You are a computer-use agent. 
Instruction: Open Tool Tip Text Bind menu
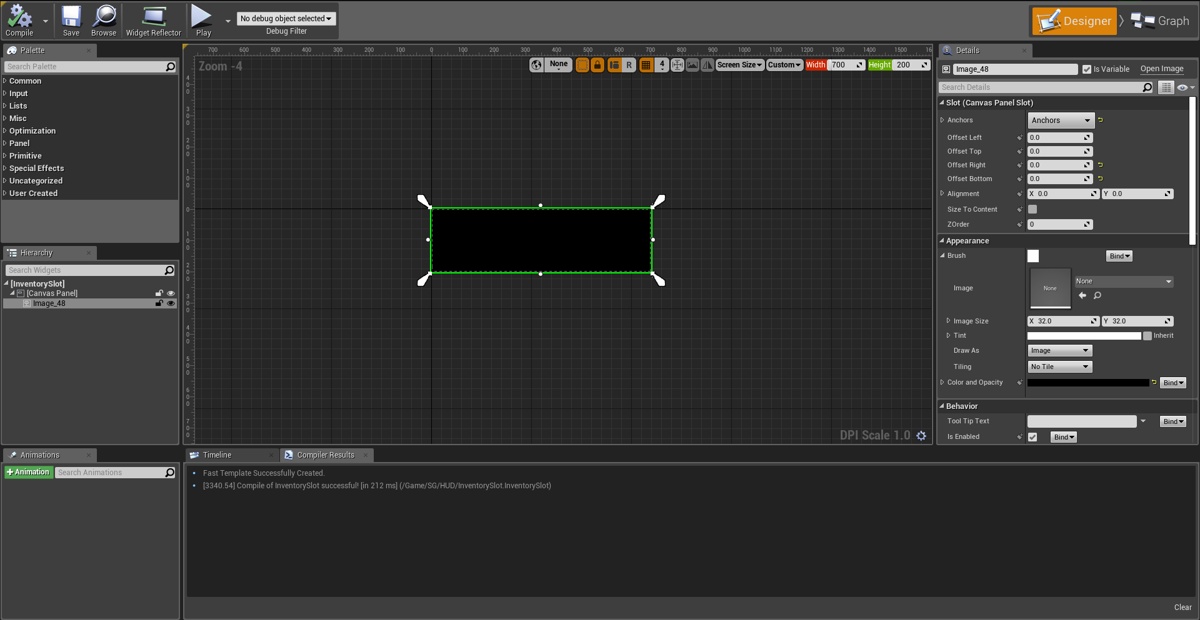coord(1173,421)
